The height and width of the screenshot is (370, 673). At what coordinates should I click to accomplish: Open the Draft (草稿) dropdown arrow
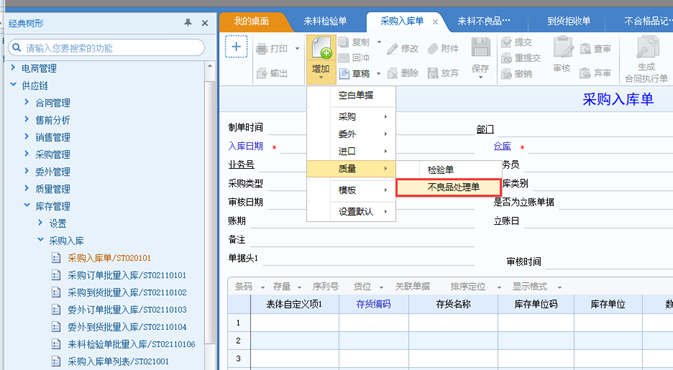(379, 74)
